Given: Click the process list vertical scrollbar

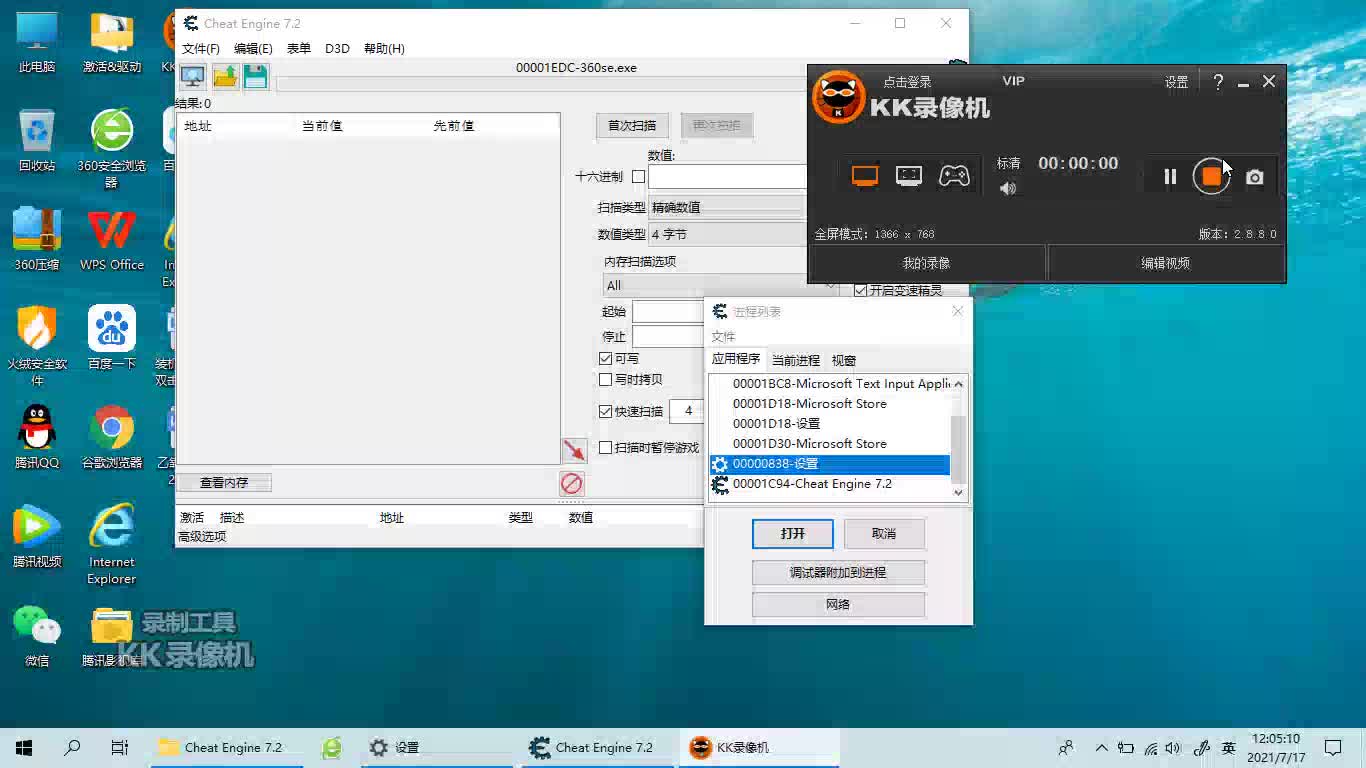Looking at the screenshot, I should pyautogui.click(x=959, y=437).
